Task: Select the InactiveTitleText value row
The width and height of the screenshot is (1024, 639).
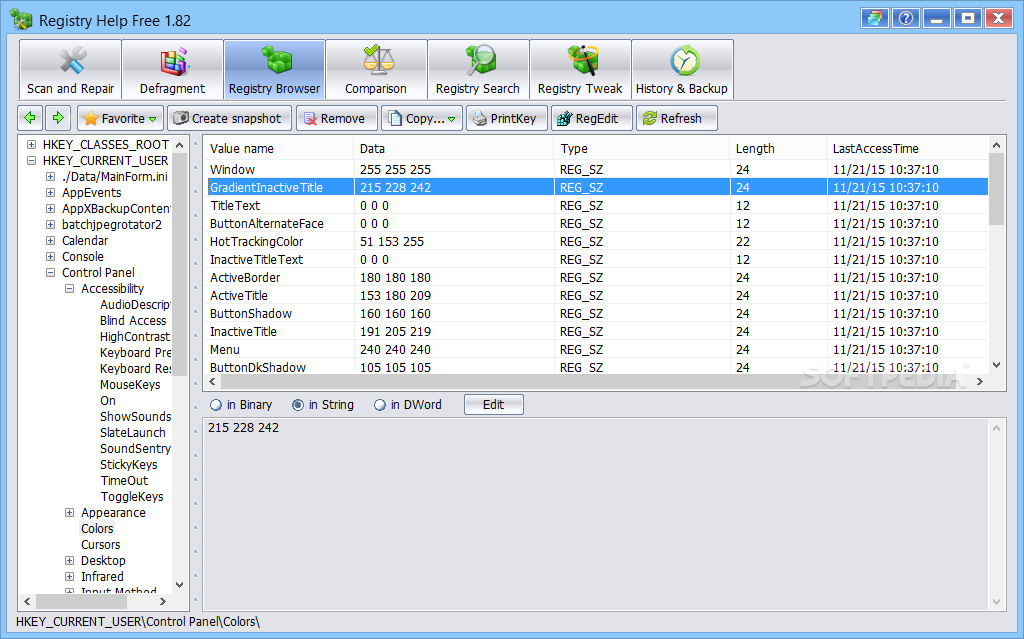Action: (x=596, y=259)
